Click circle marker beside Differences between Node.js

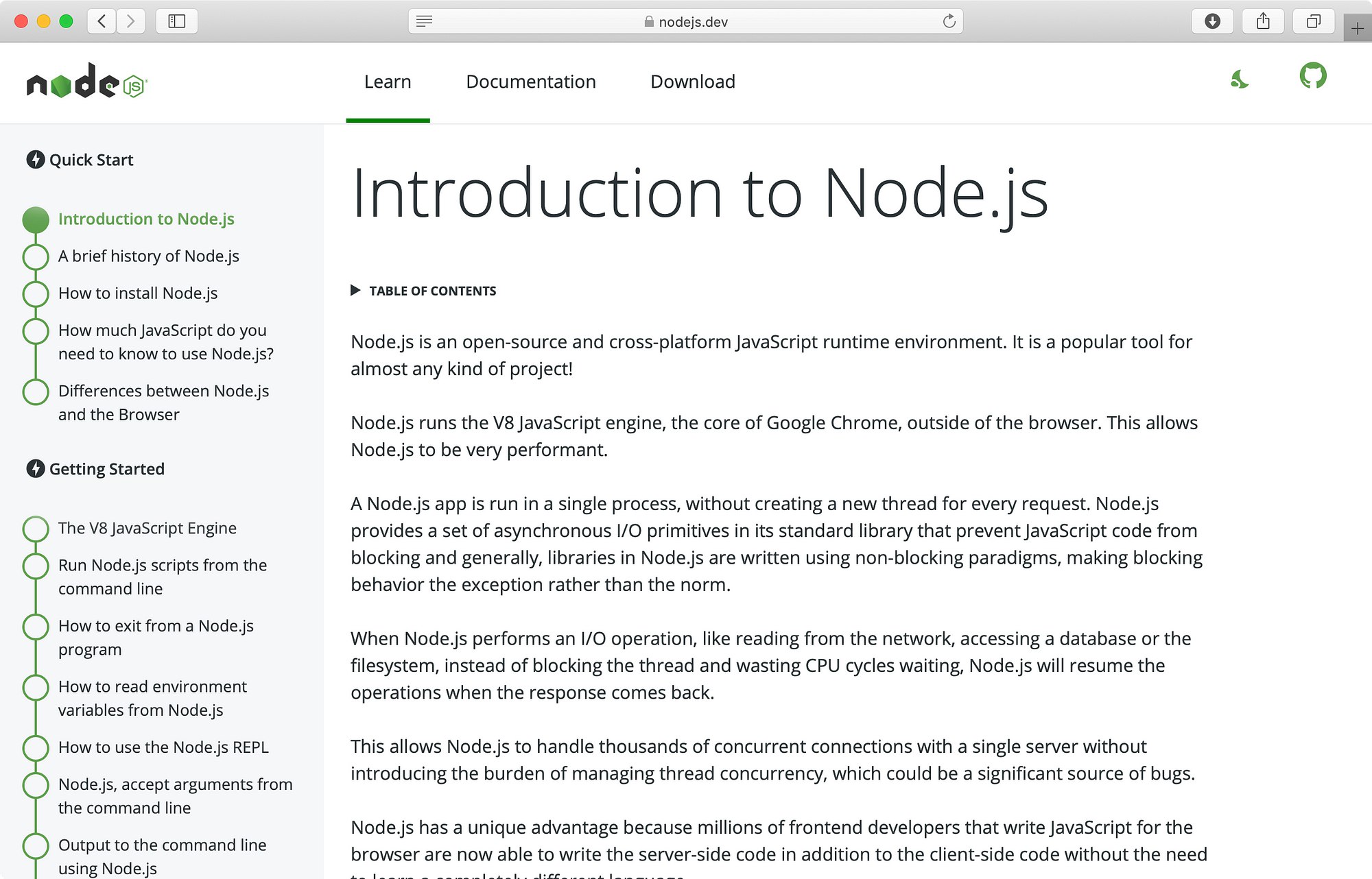coord(36,392)
